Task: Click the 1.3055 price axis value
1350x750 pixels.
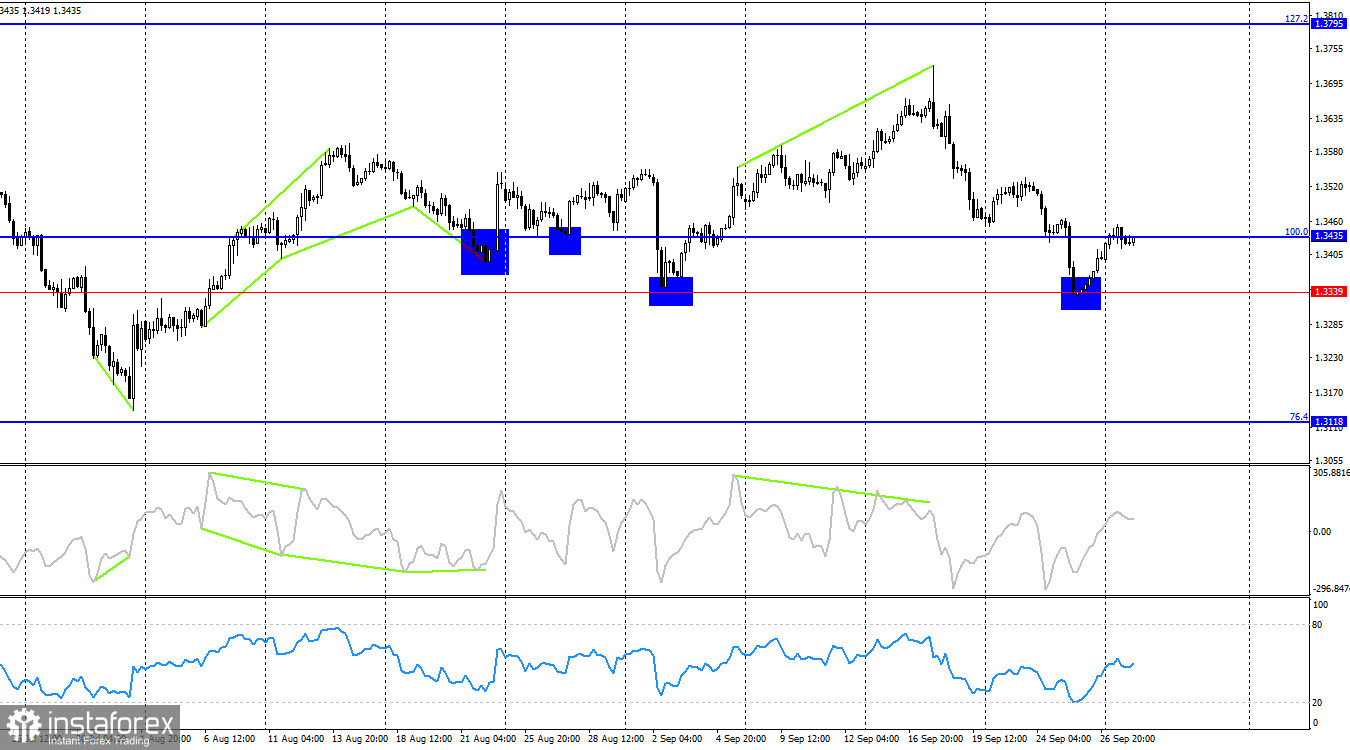Action: [1328, 461]
